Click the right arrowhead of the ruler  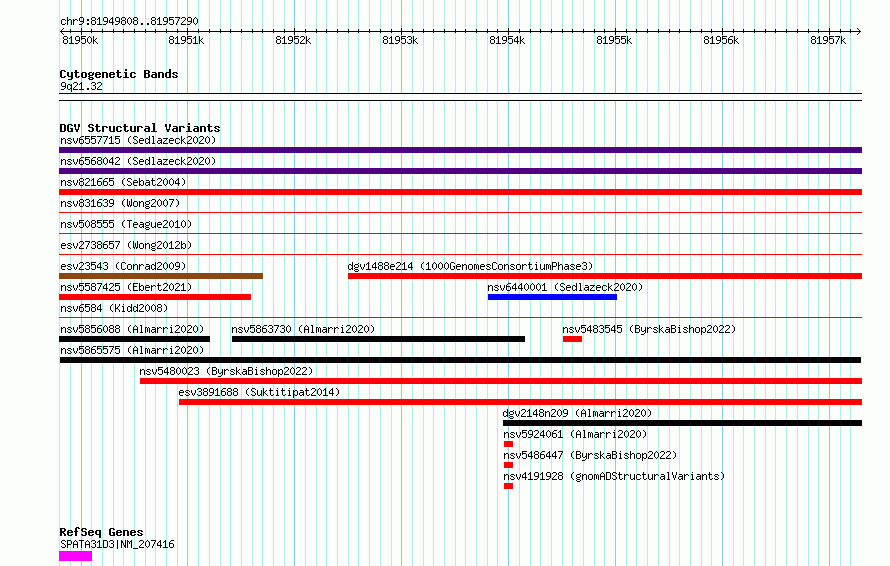(x=858, y=32)
